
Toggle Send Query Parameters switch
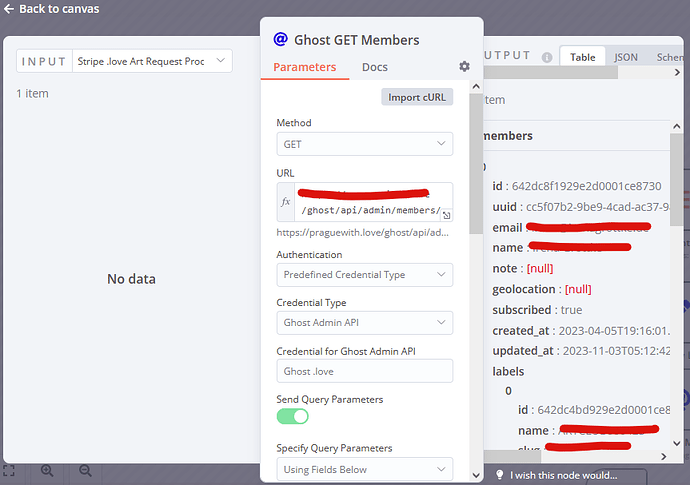click(x=293, y=416)
